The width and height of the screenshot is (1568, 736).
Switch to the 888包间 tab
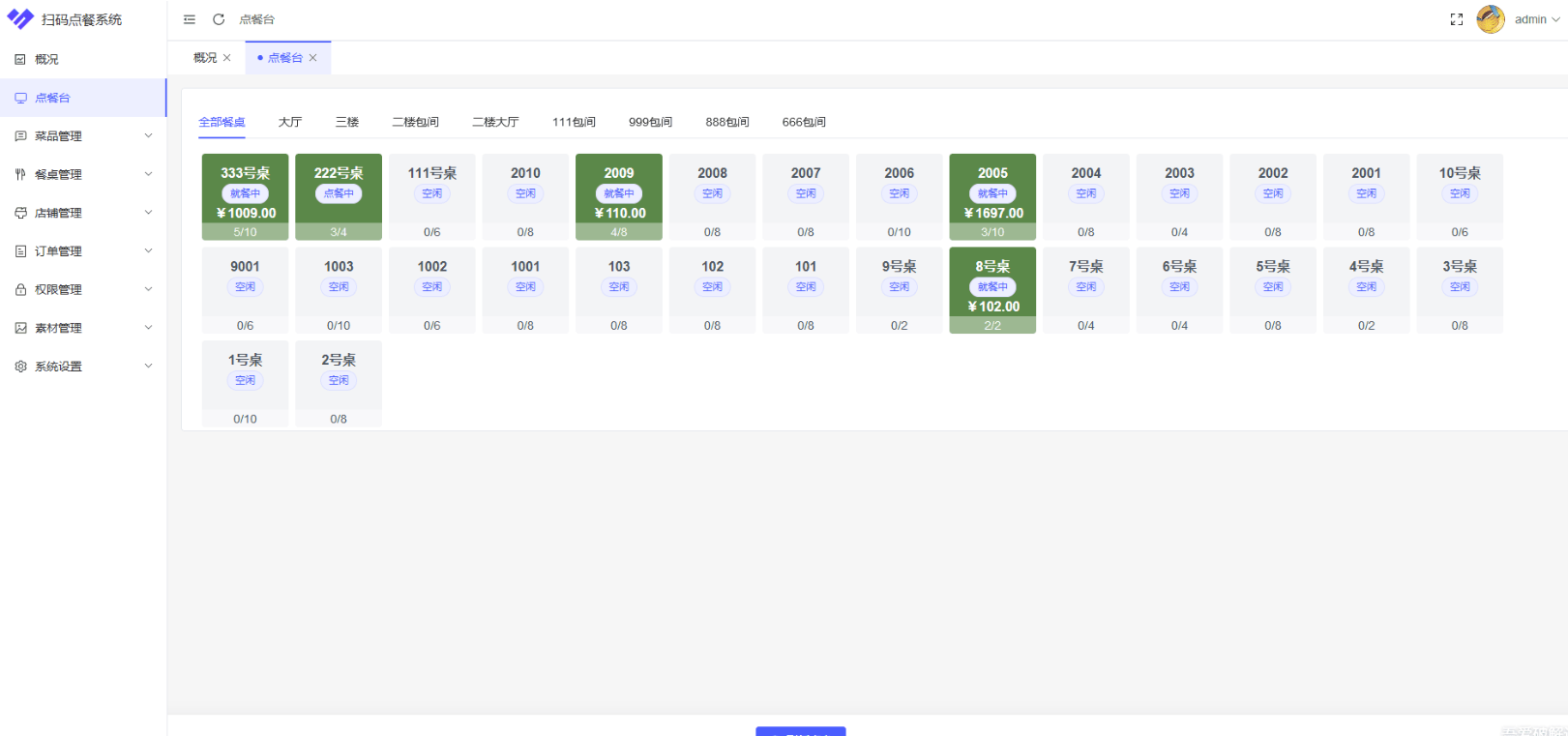pyautogui.click(x=727, y=122)
